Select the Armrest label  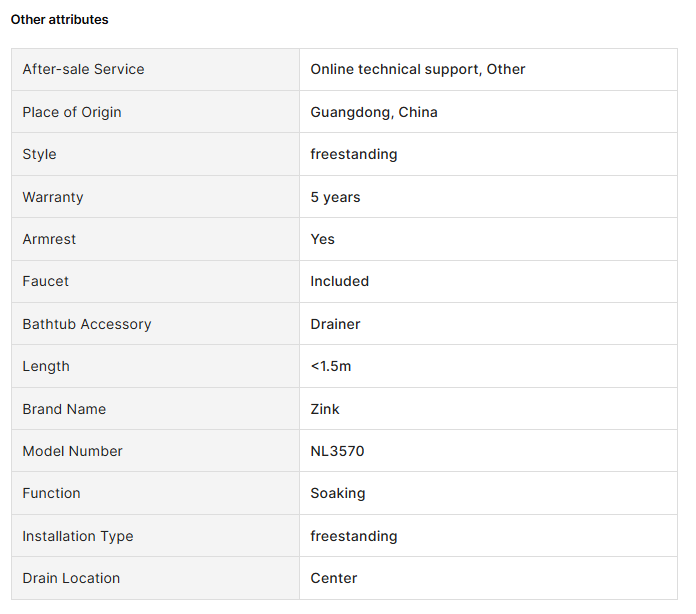pos(49,239)
